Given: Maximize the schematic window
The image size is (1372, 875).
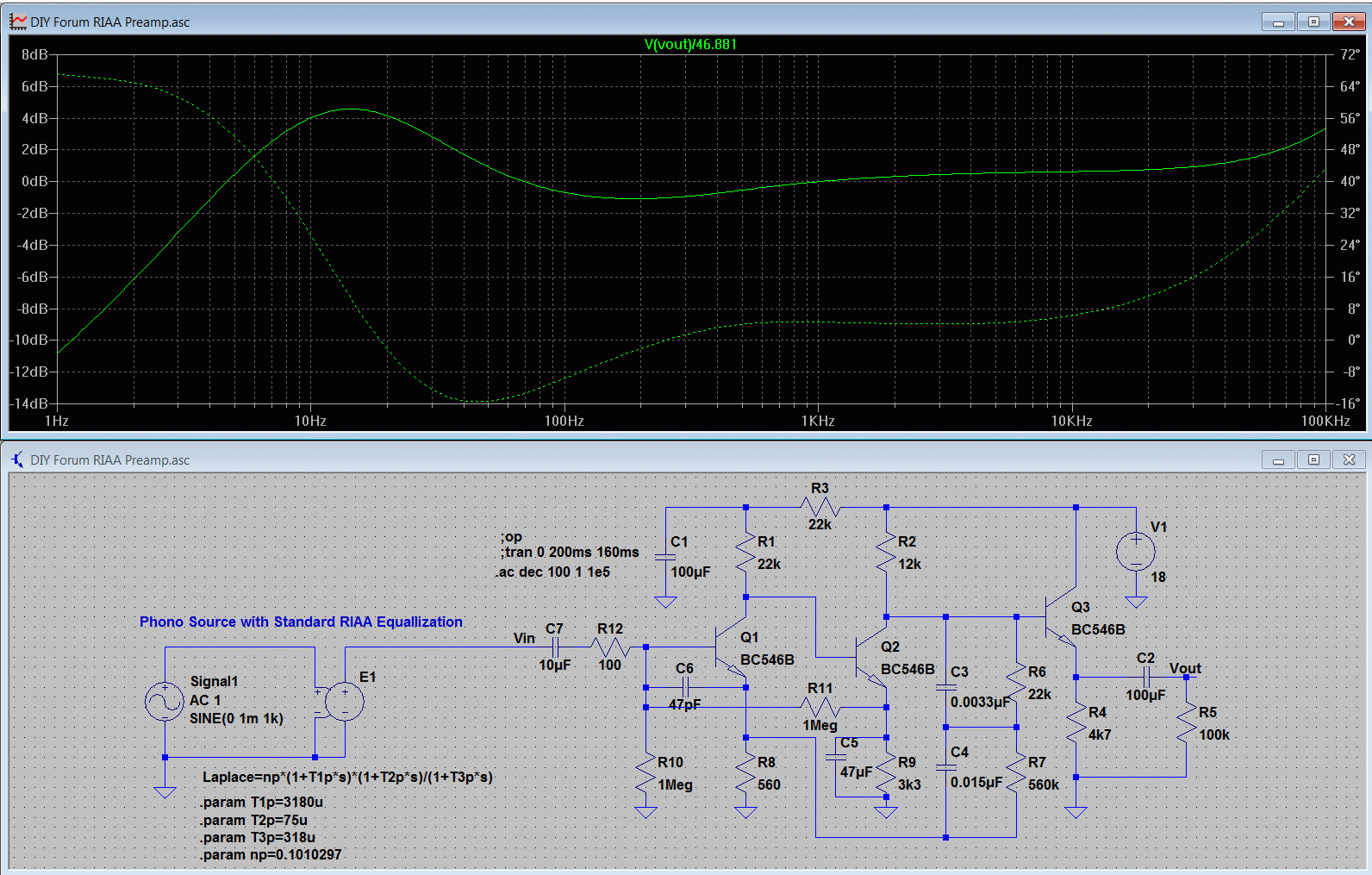Looking at the screenshot, I should click(1313, 459).
